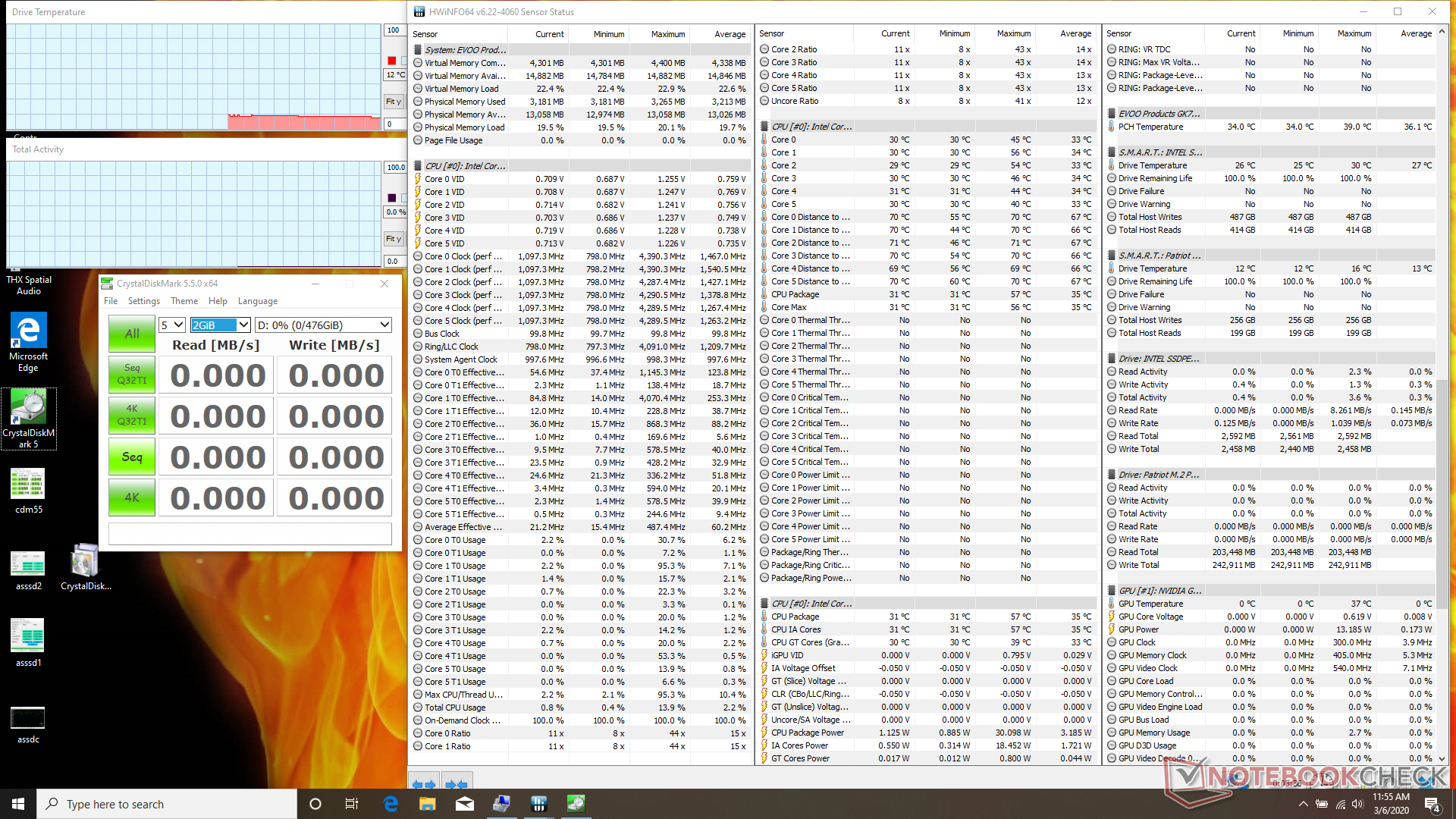The width and height of the screenshot is (1456, 819).
Task: Click the collapse columns arrows icon in HWiNFO
Action: pos(457,784)
